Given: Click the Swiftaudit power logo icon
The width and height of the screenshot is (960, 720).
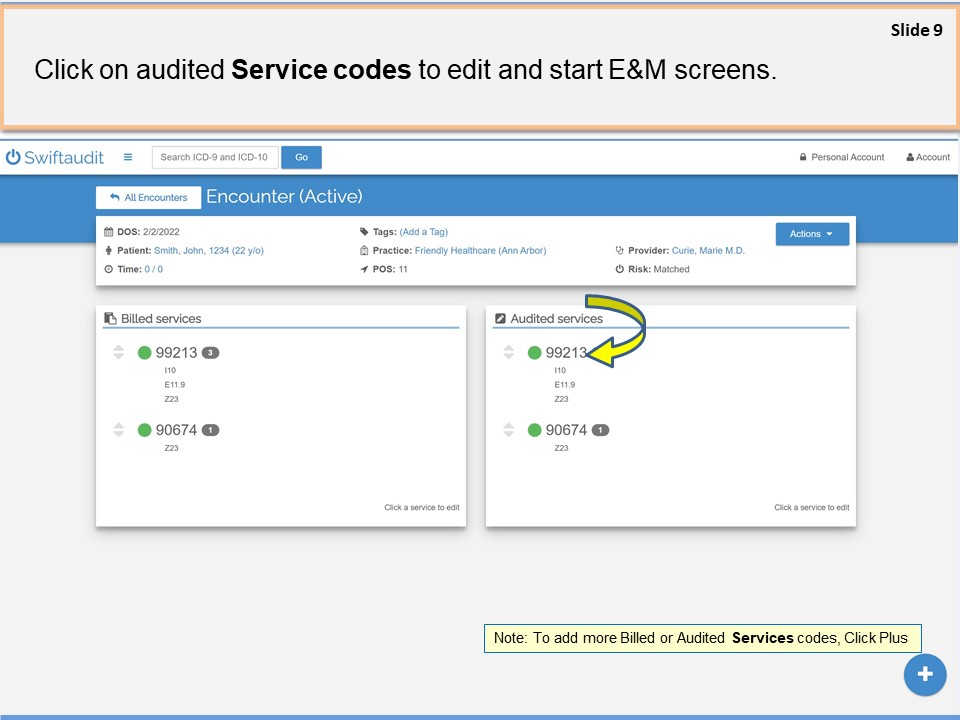Looking at the screenshot, I should click(x=13, y=157).
